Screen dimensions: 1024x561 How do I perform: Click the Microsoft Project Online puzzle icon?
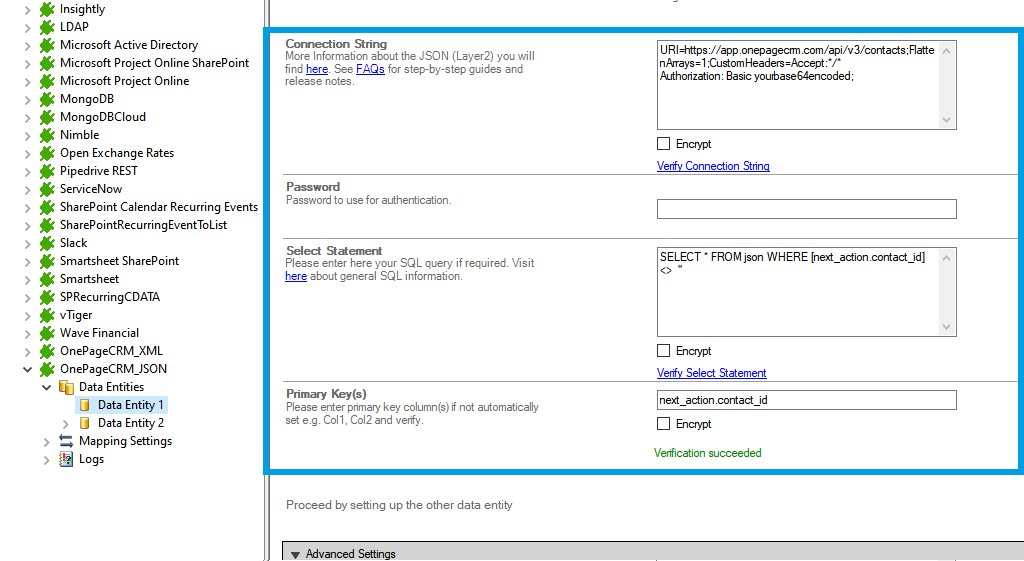47,81
